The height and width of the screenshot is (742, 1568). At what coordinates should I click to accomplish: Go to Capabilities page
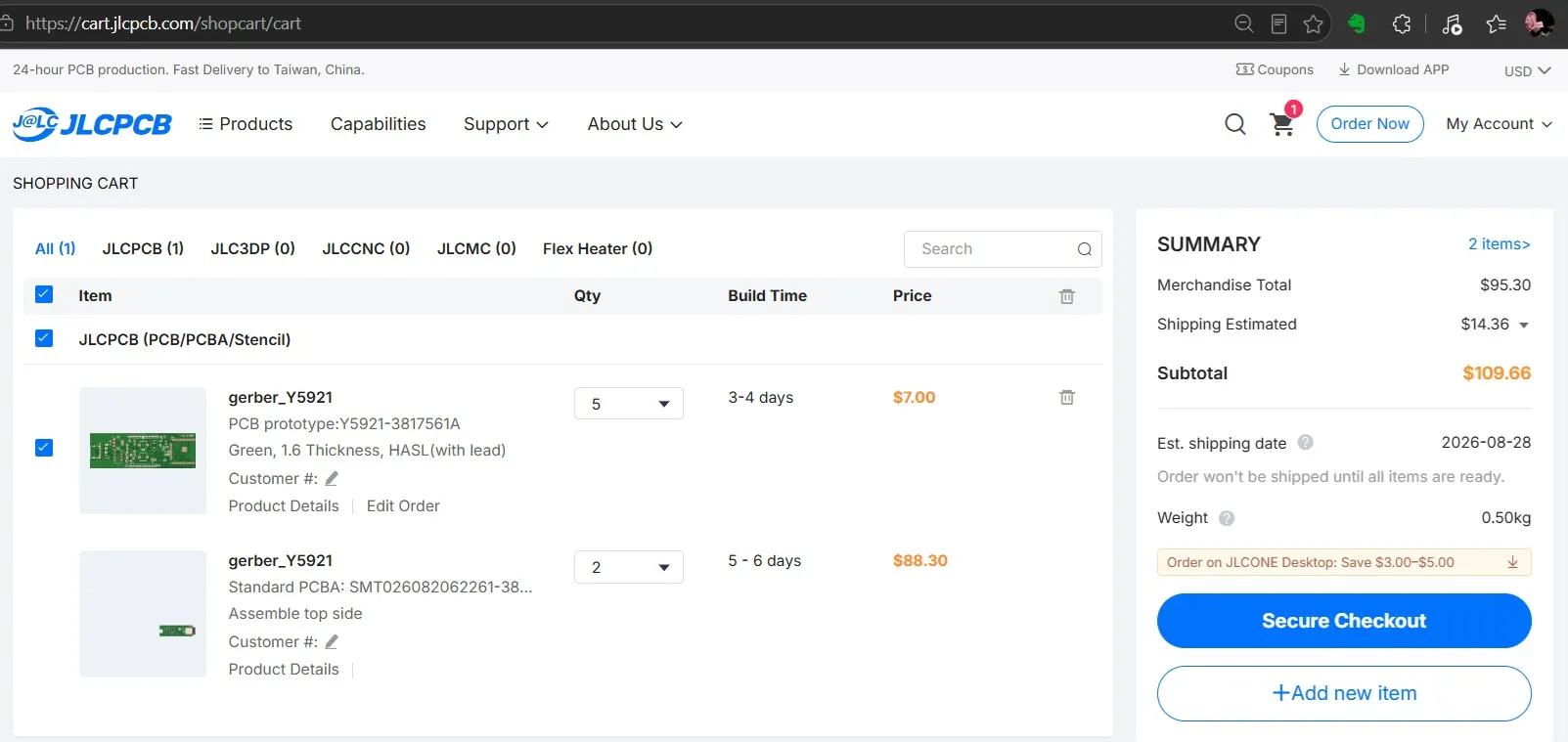tap(379, 124)
